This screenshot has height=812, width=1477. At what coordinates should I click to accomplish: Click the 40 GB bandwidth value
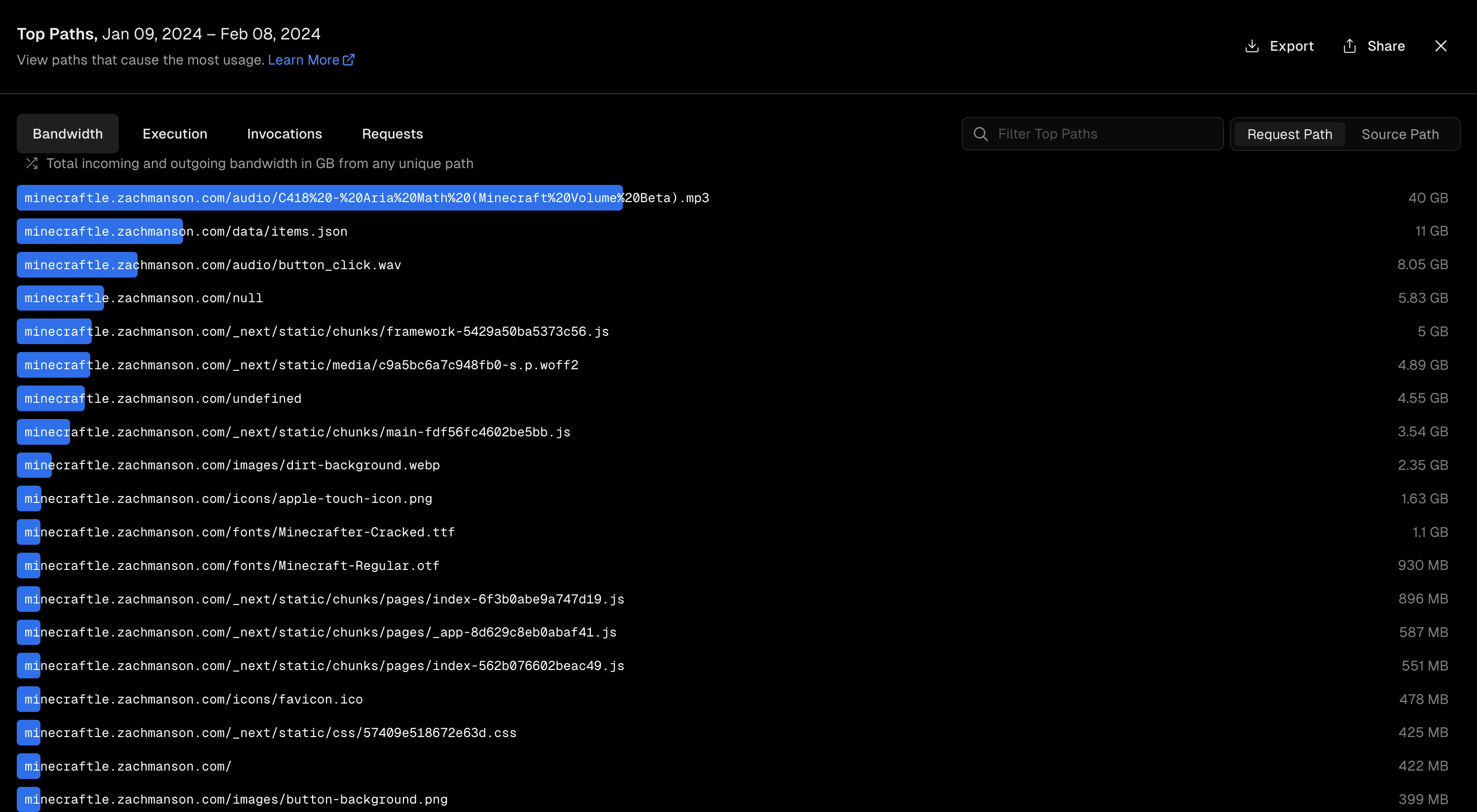pyautogui.click(x=1428, y=198)
